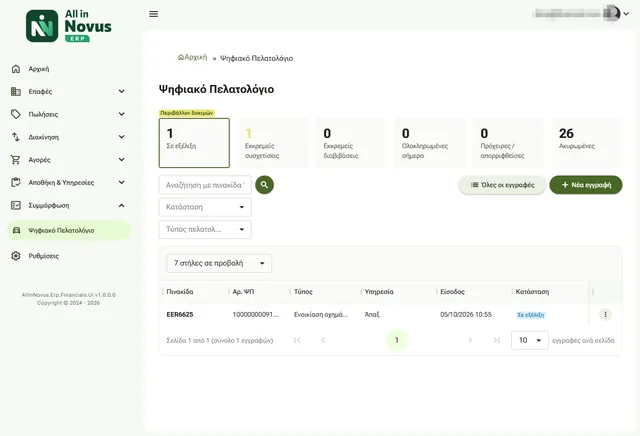Open Επαφές menu item
Image resolution: width=640 pixels, height=436 pixels.
point(40,91)
